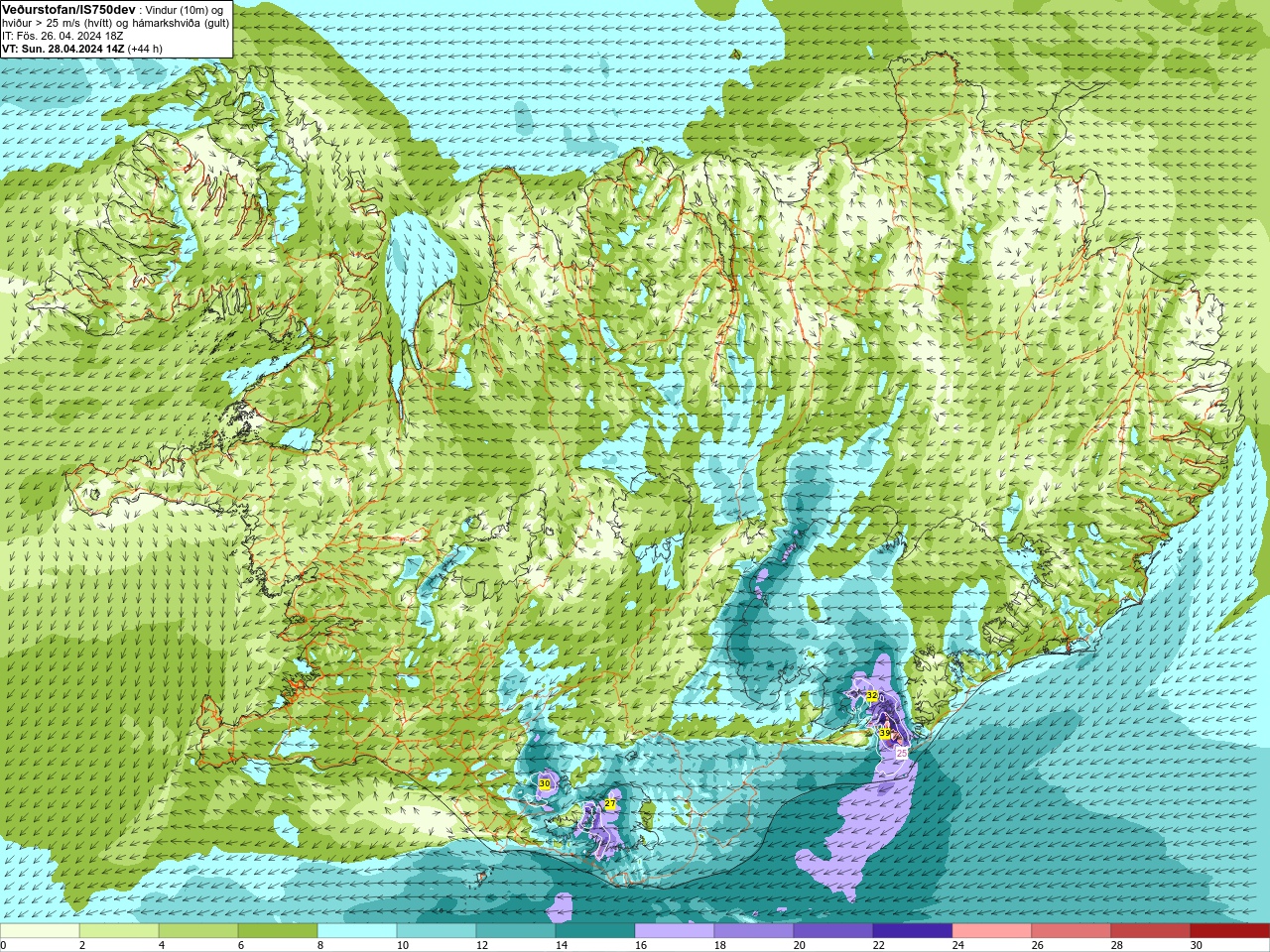1270x952 pixels.
Task: Select the 18–20 m/s violet legend swatch
Action: 754,931
